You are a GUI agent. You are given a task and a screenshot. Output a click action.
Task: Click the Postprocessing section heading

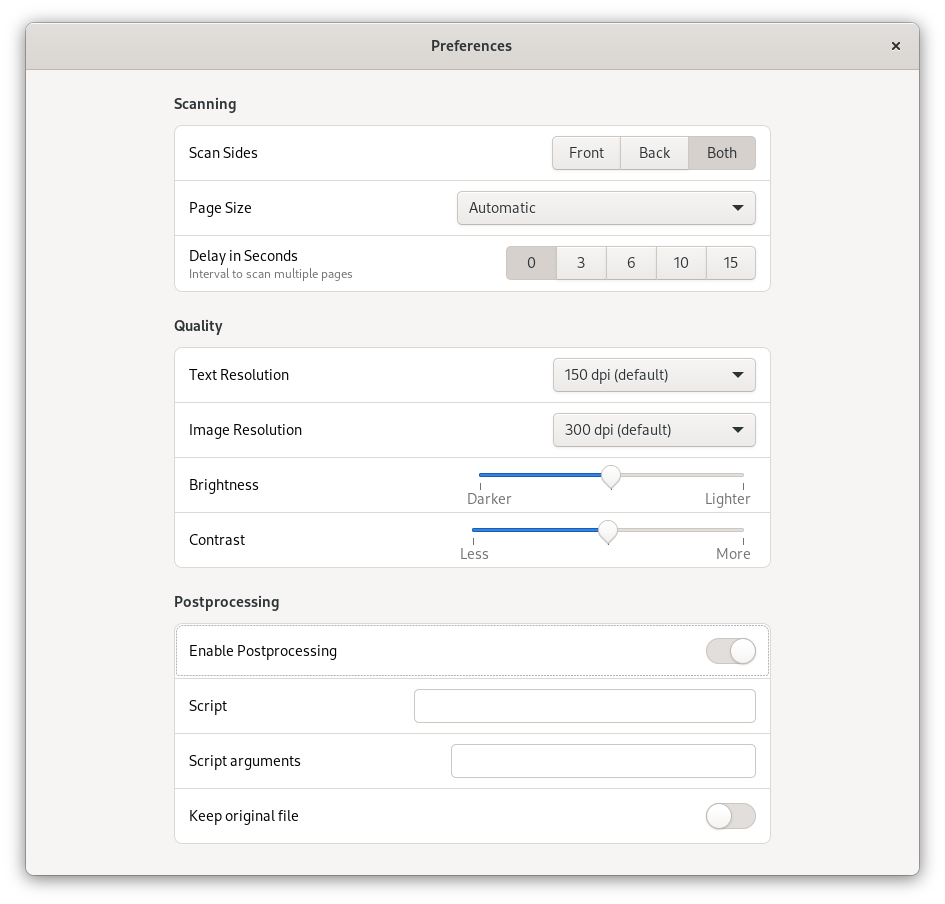coord(227,602)
